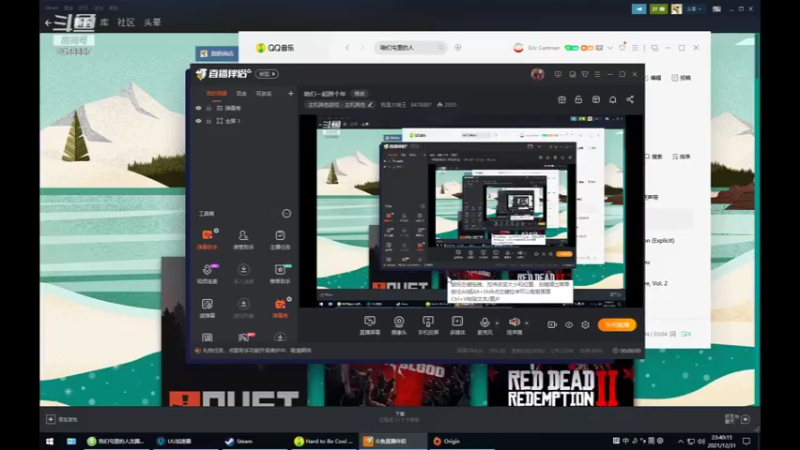Click the Eric Cartman username in QQ音乐
The height and width of the screenshot is (450, 800).
543,48
